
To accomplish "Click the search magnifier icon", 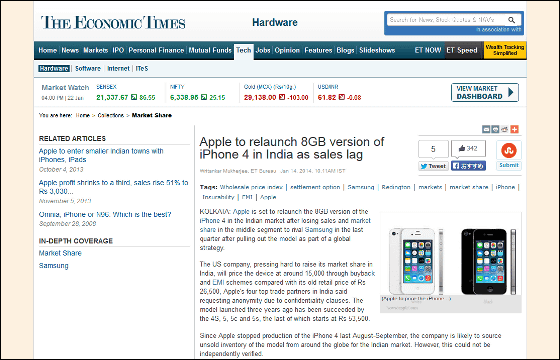I will coord(511,20).
